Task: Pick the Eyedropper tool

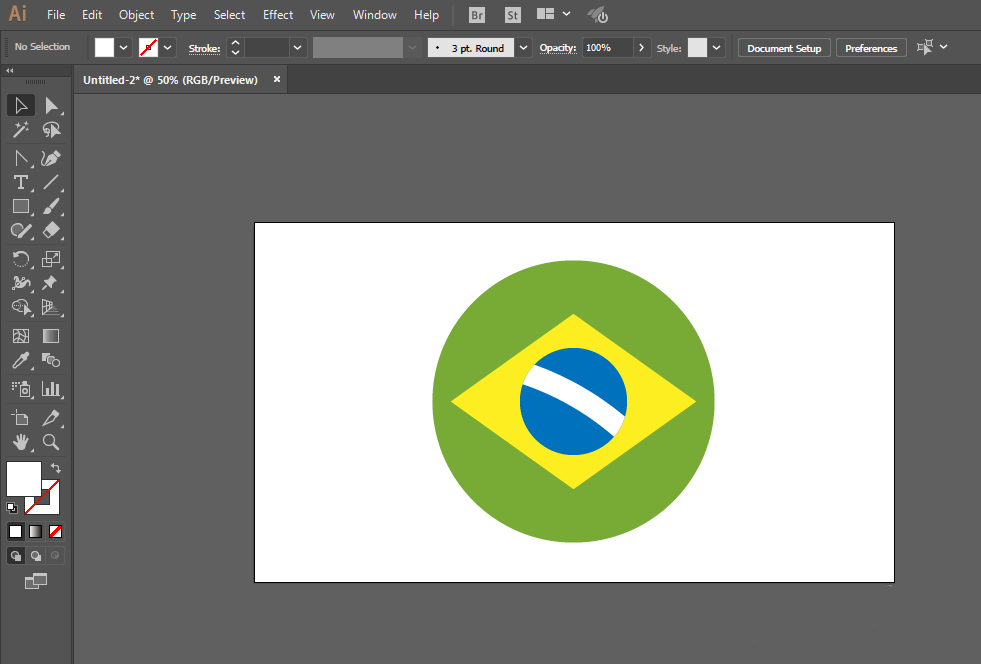Action: 21,360
